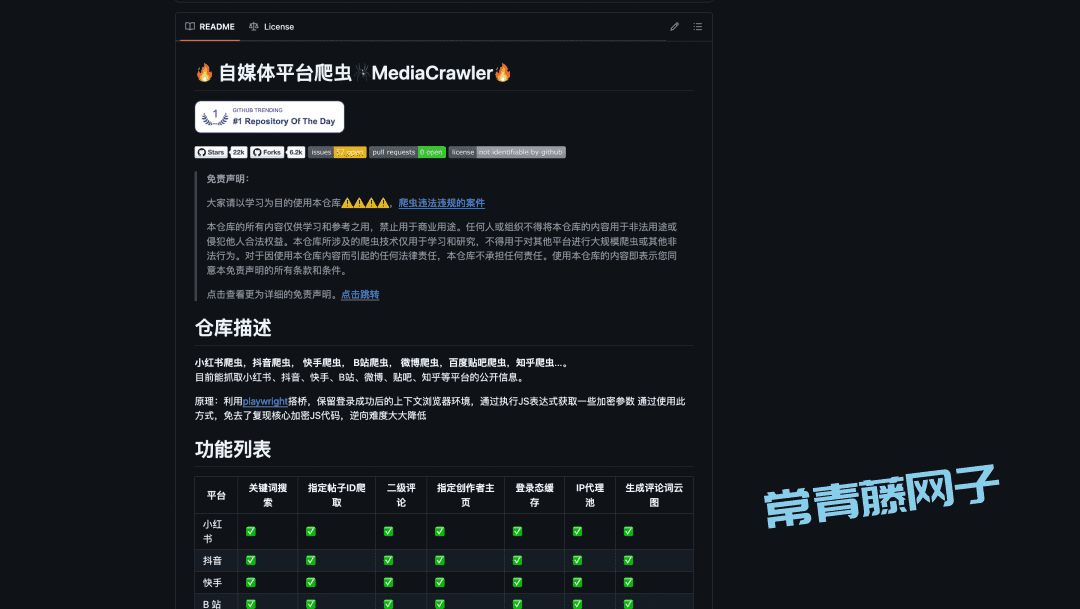Click the book icon beside README
This screenshot has height=609, width=1080.
[x=188, y=27]
